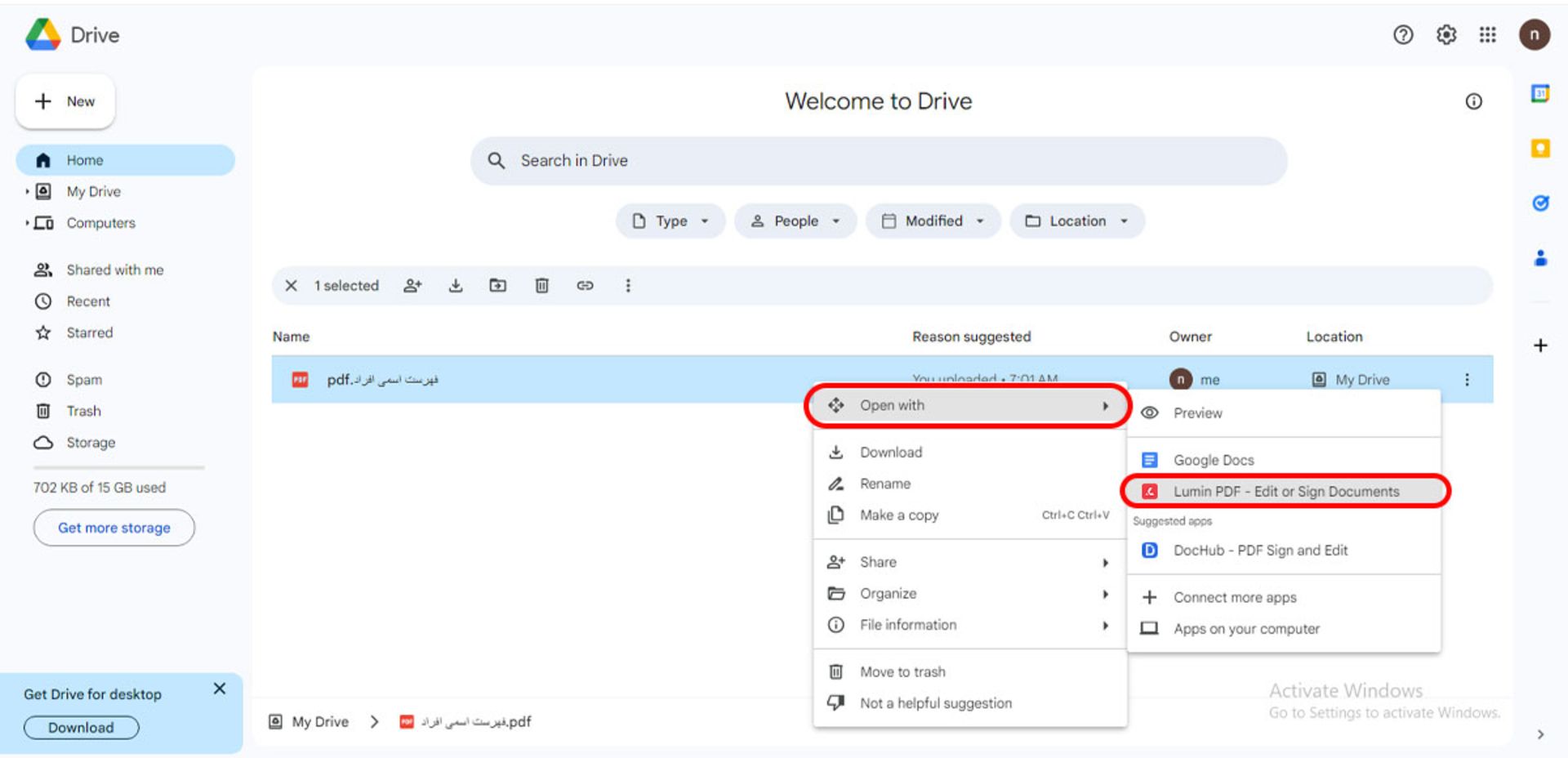1568x758 pixels.
Task: Click the Move to folder icon in toolbar
Action: [497, 286]
